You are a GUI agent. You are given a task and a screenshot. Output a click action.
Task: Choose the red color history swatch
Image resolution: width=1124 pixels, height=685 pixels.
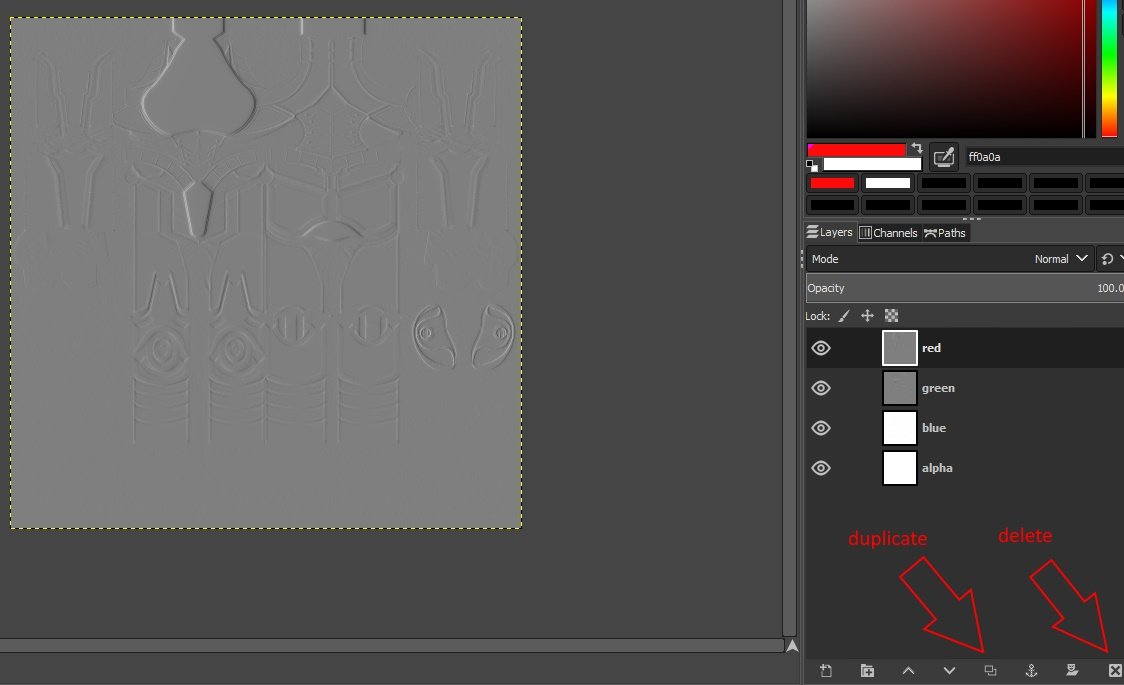[832, 183]
